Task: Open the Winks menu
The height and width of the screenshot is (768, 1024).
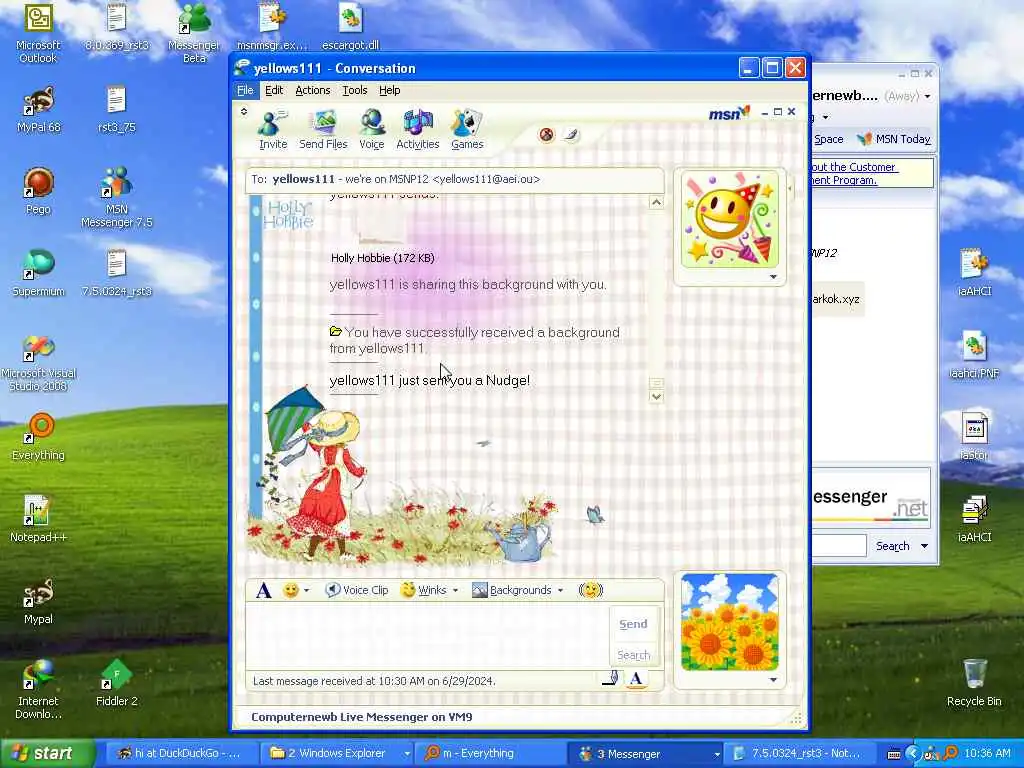Action: 424,590
